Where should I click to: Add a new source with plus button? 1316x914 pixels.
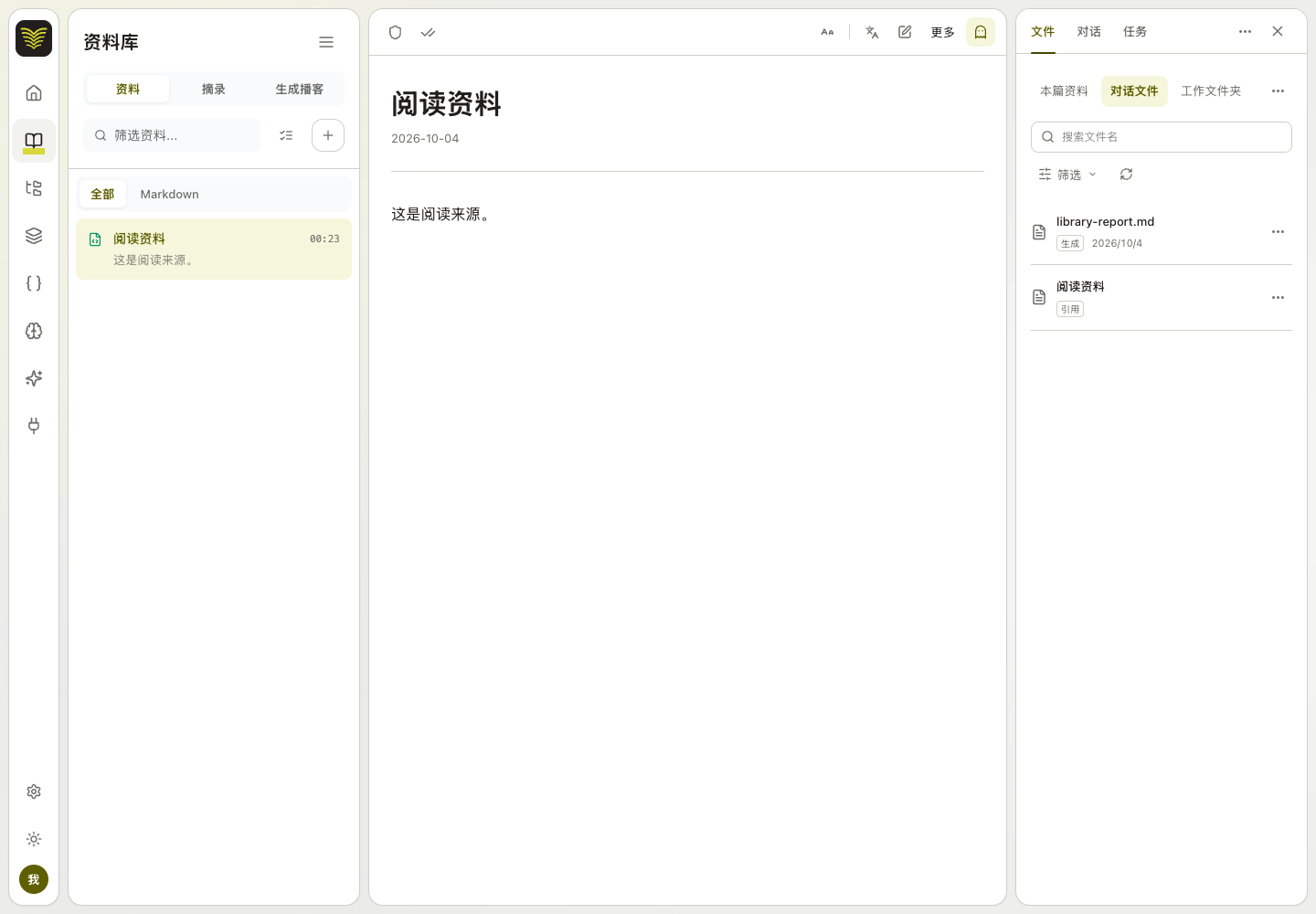click(x=328, y=135)
